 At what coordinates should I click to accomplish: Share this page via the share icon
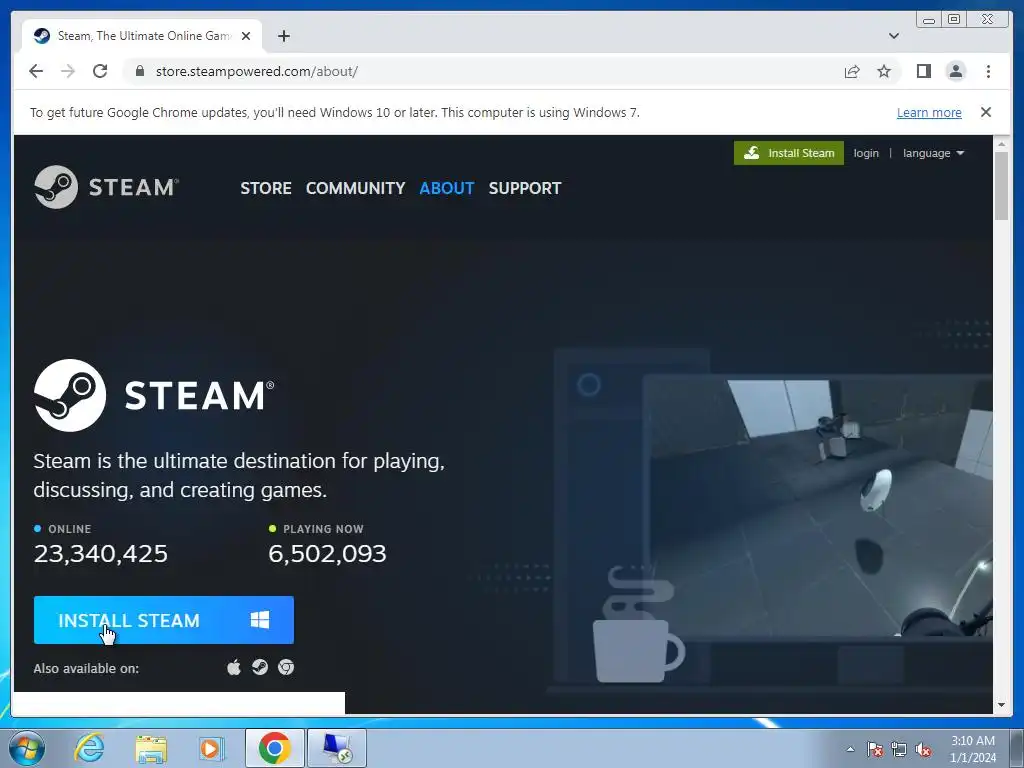[852, 71]
